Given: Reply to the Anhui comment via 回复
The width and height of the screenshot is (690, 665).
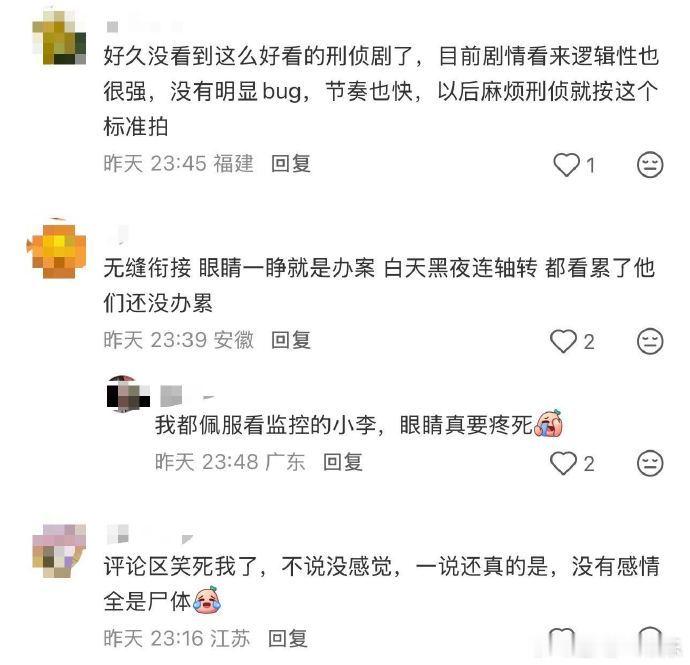Looking at the screenshot, I should click(x=291, y=340).
